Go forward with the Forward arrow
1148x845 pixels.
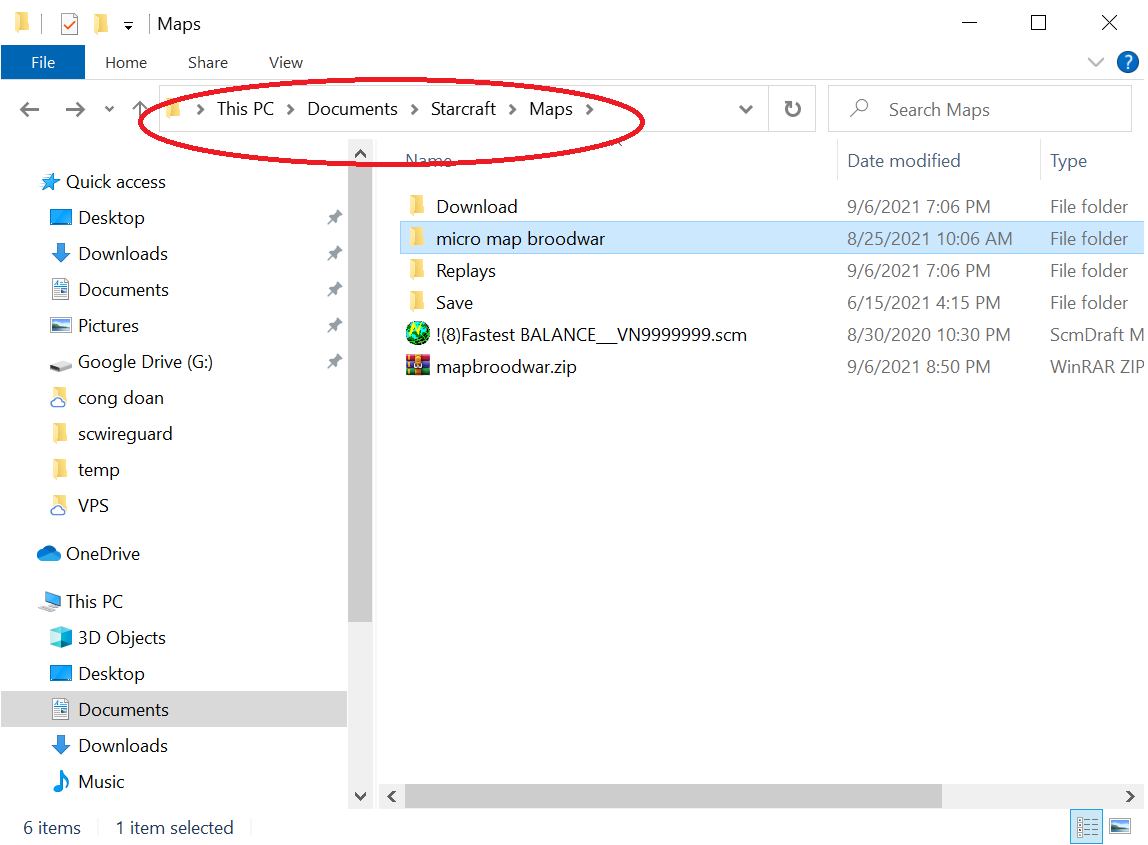(75, 110)
